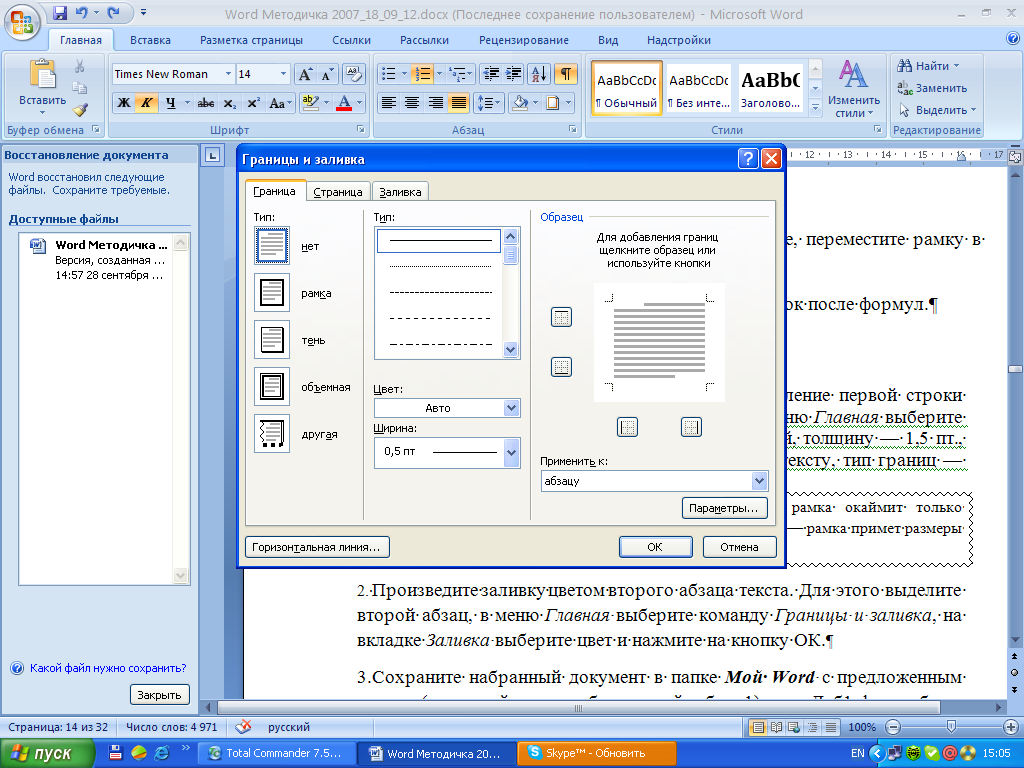Center text alignment in ribbon
The width and height of the screenshot is (1024, 768).
[x=412, y=103]
